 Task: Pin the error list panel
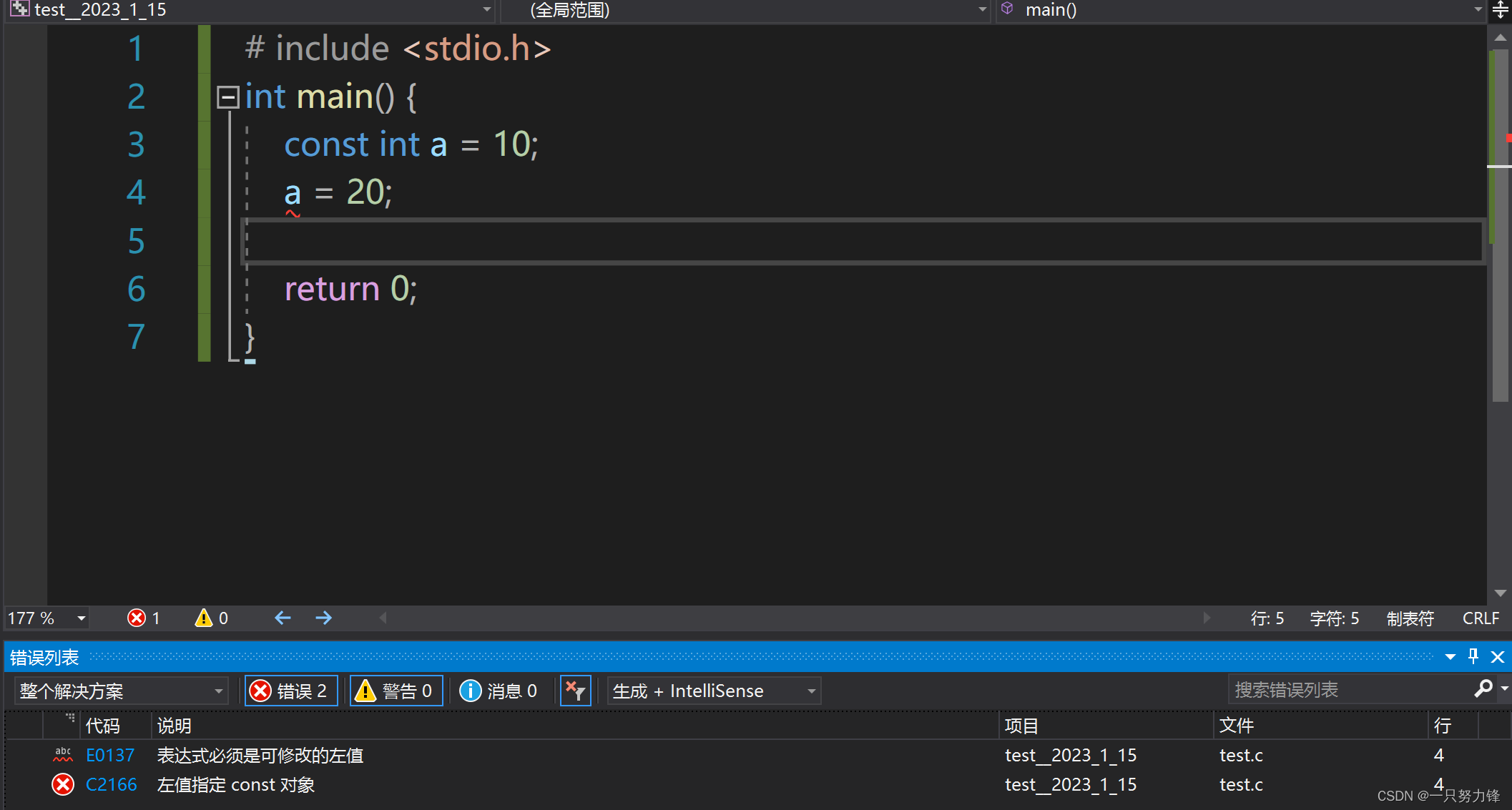(1473, 656)
